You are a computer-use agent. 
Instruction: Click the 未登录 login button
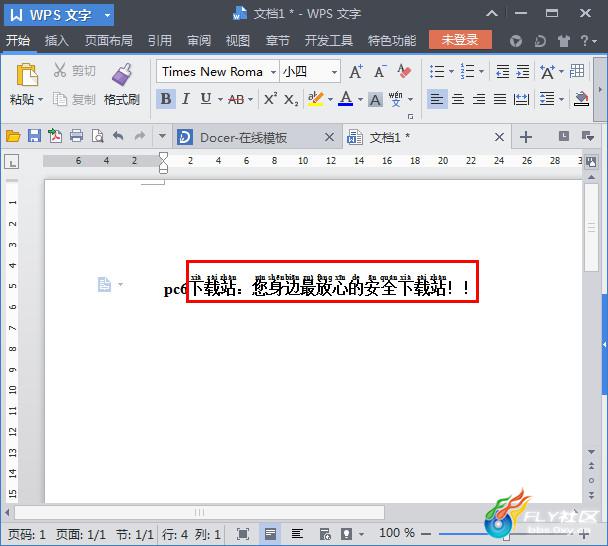point(460,40)
